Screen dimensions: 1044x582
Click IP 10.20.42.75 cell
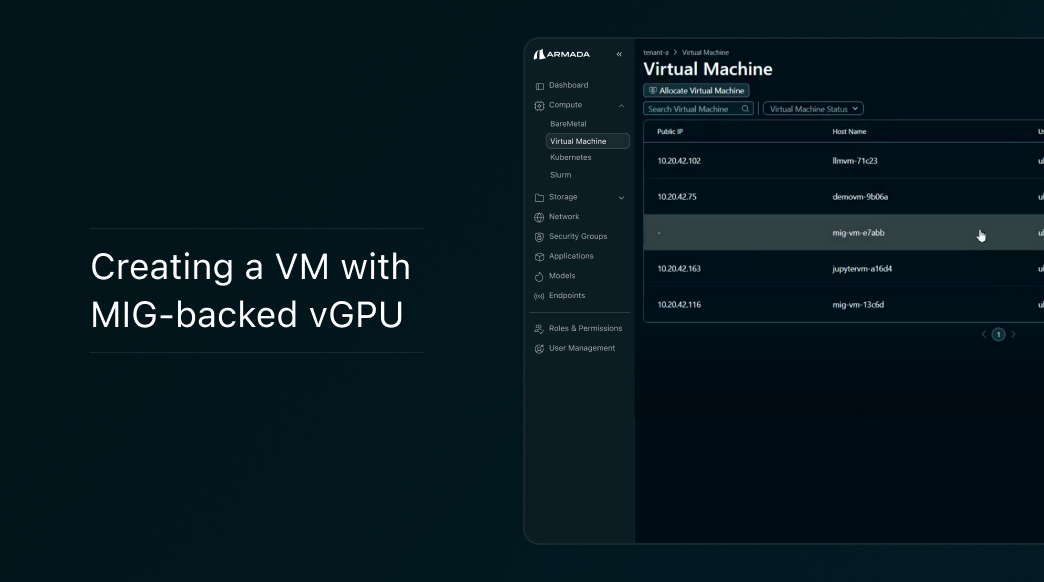(676, 197)
